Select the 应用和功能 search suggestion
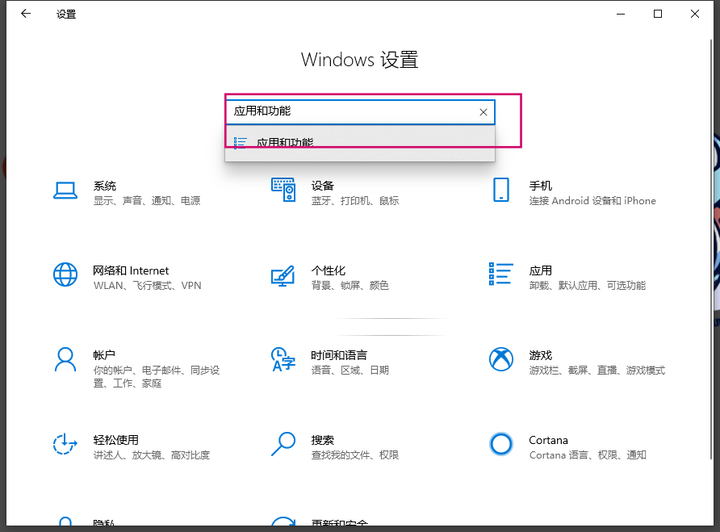Screen dimensions: 720x532 point(360,143)
